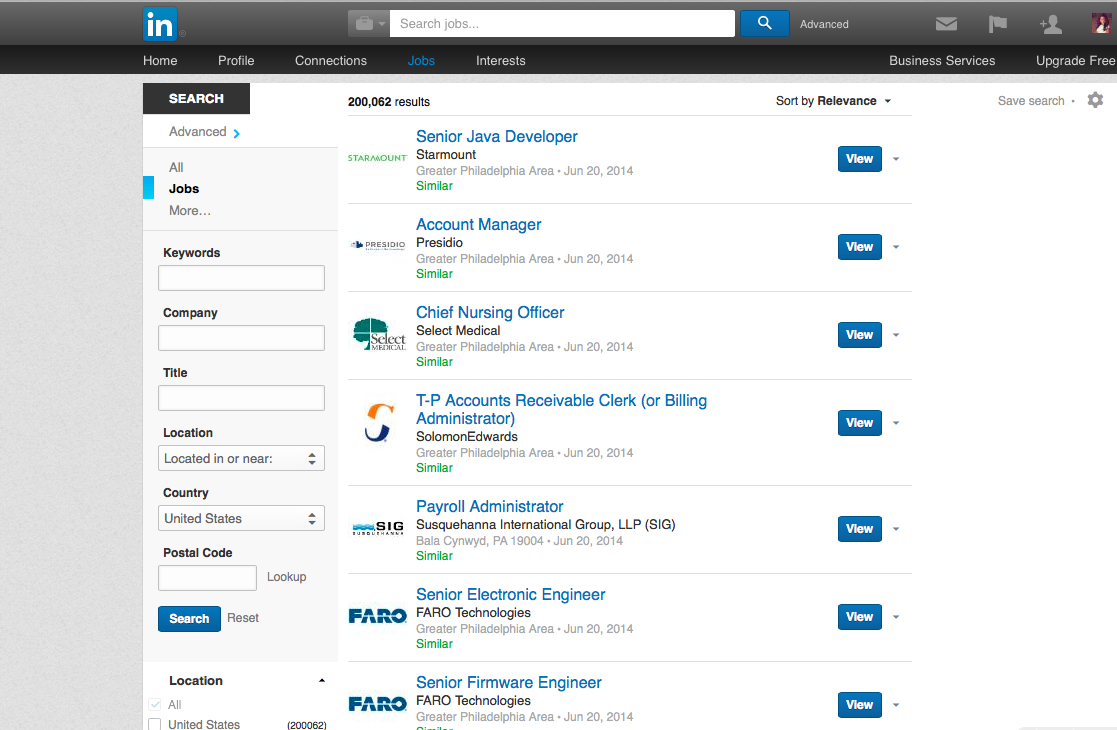Open the Connections menu

(x=331, y=61)
